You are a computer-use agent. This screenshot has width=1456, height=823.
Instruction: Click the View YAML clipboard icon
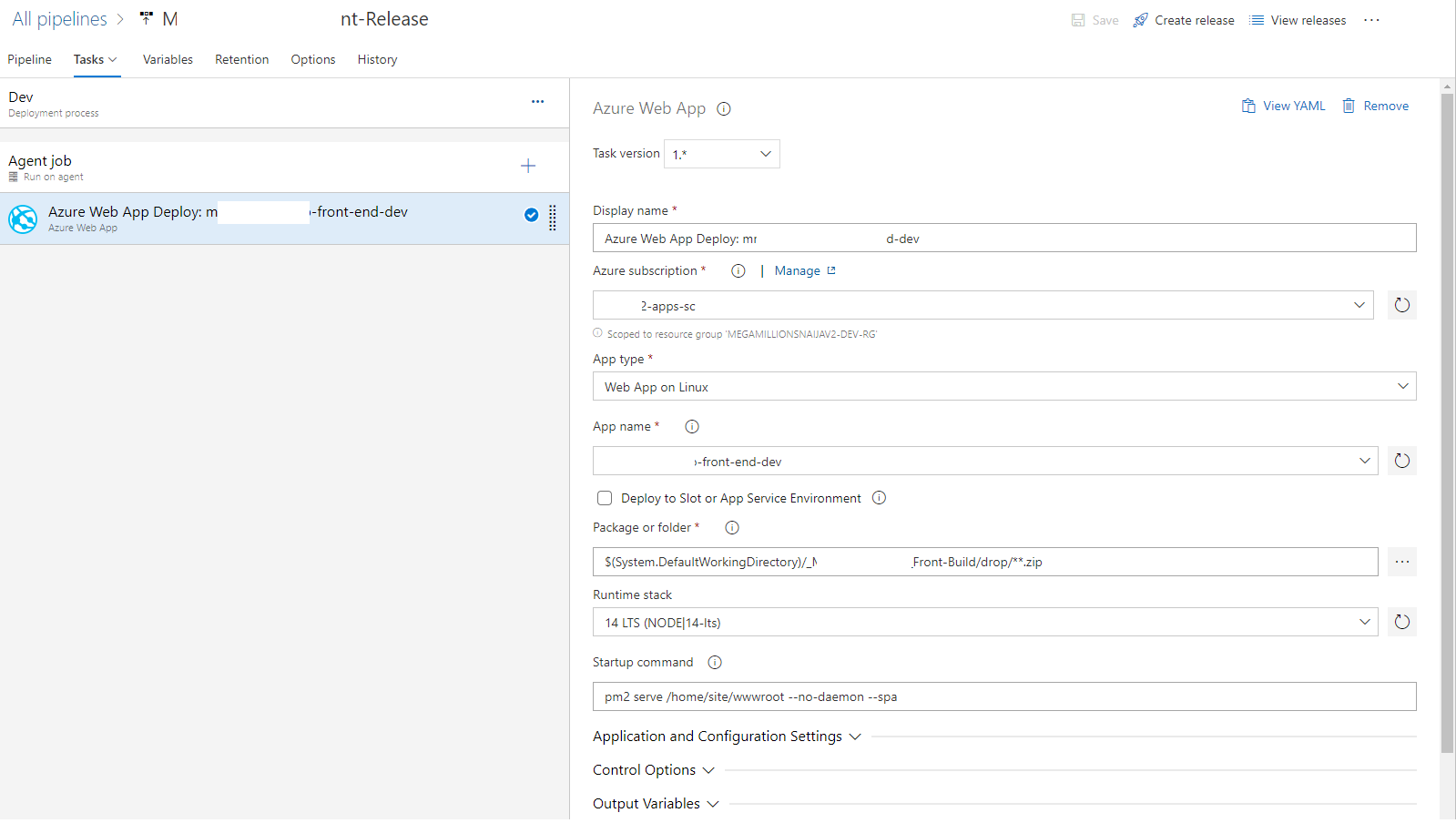tap(1248, 106)
